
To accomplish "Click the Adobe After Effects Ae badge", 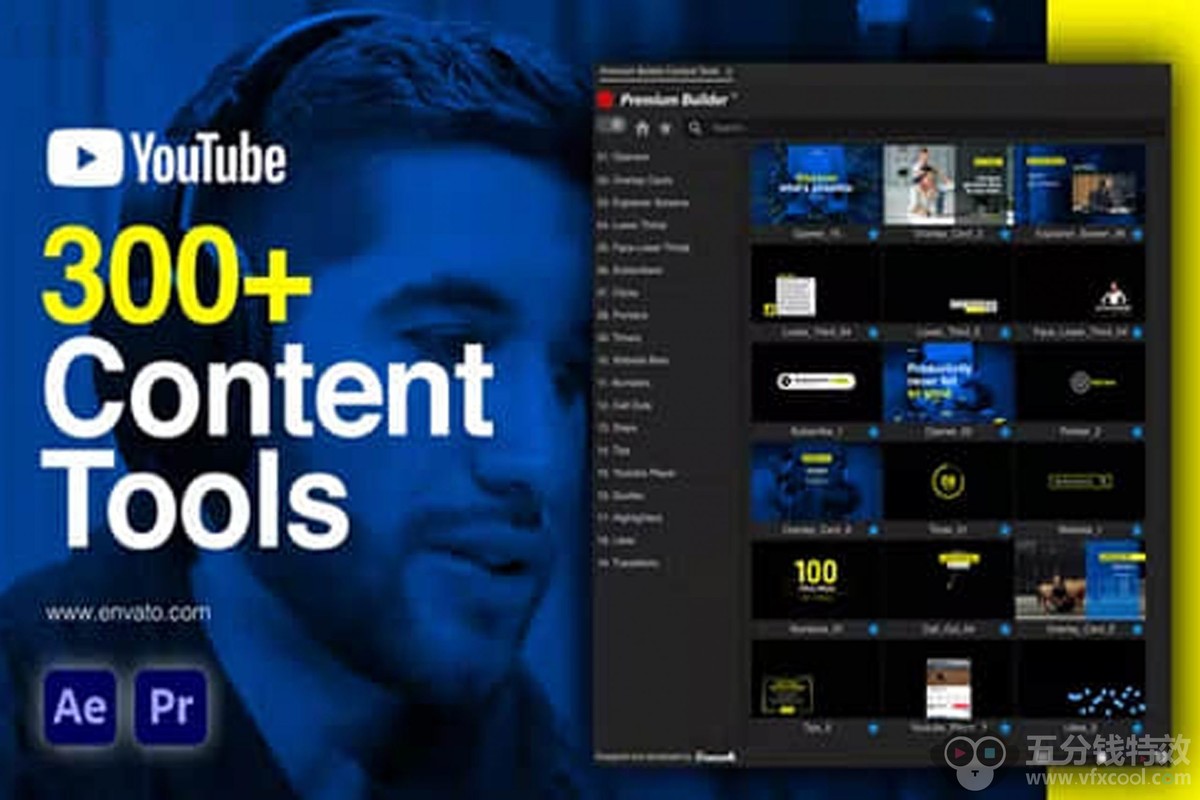I will pyautogui.click(x=80, y=708).
